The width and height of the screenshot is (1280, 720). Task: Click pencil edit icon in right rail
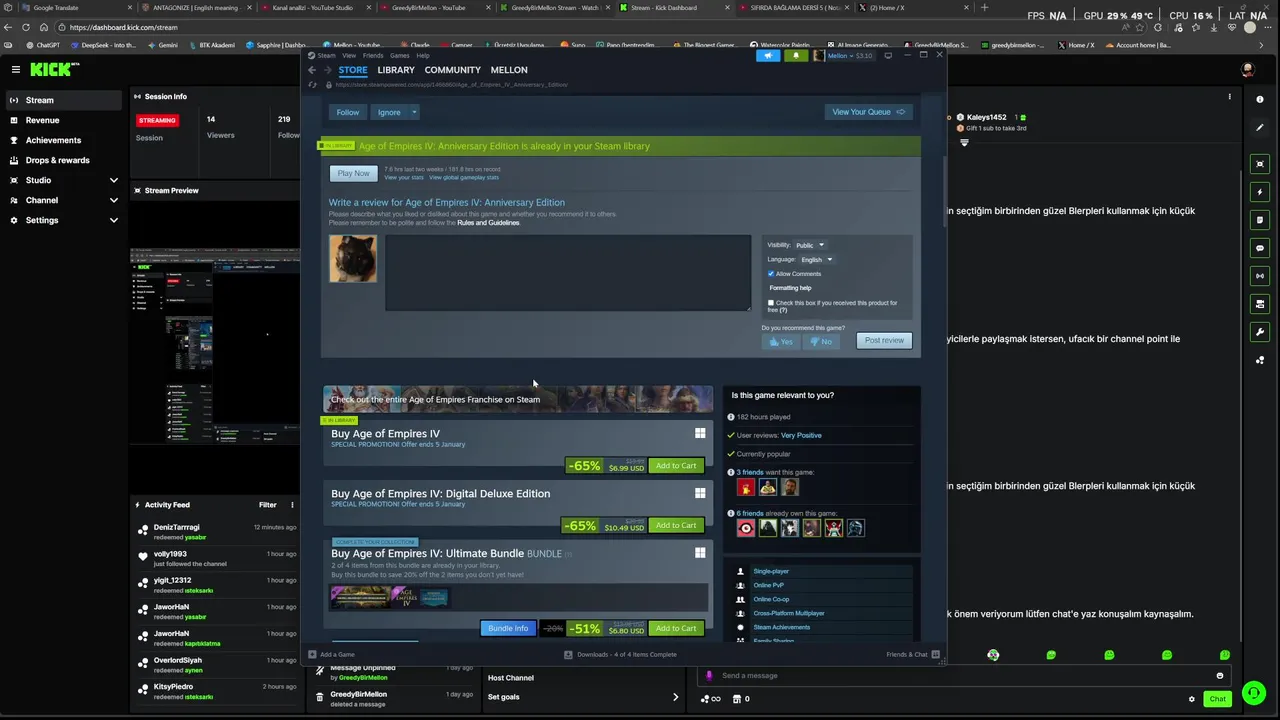click(x=1260, y=128)
